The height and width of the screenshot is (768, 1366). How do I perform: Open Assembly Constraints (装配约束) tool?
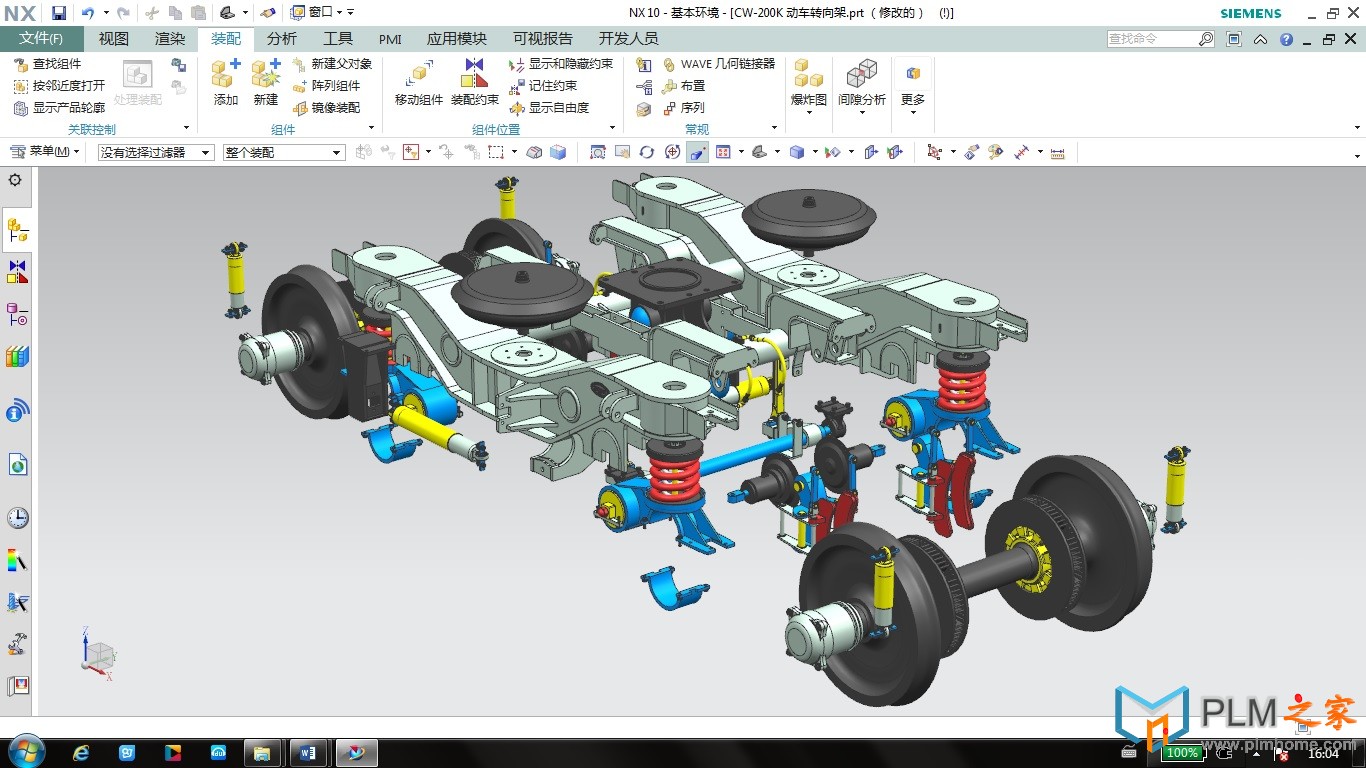[x=475, y=82]
